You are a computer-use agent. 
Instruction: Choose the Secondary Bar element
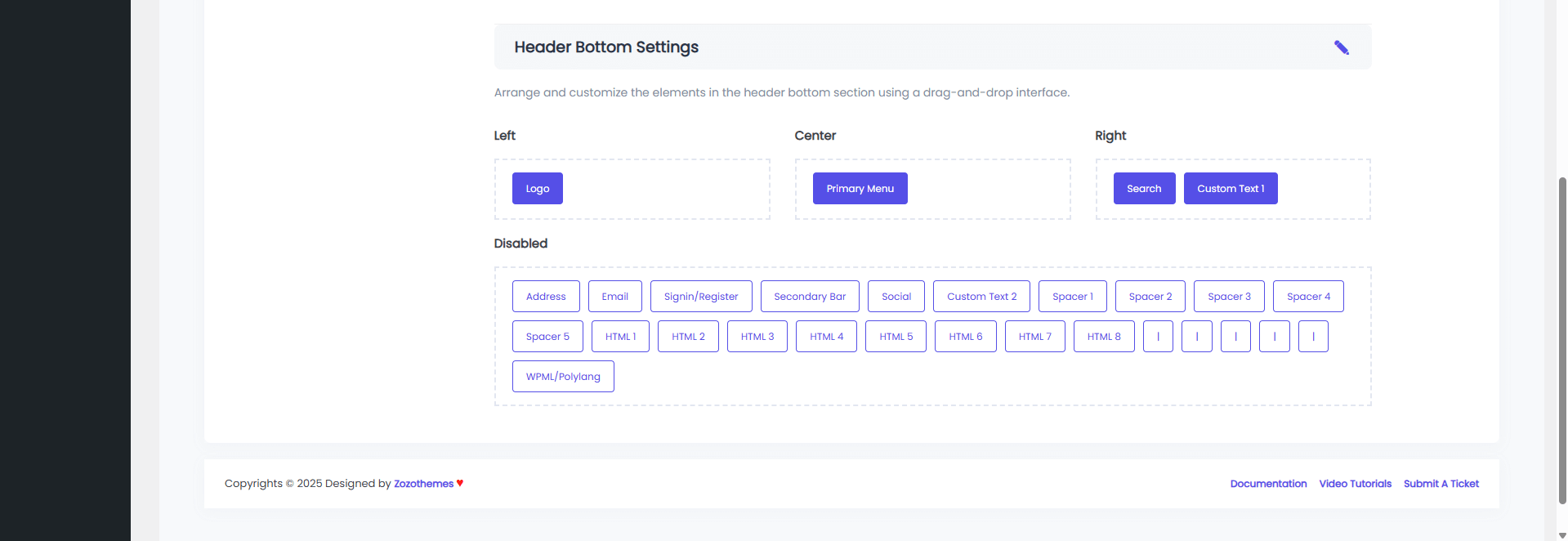[809, 297]
